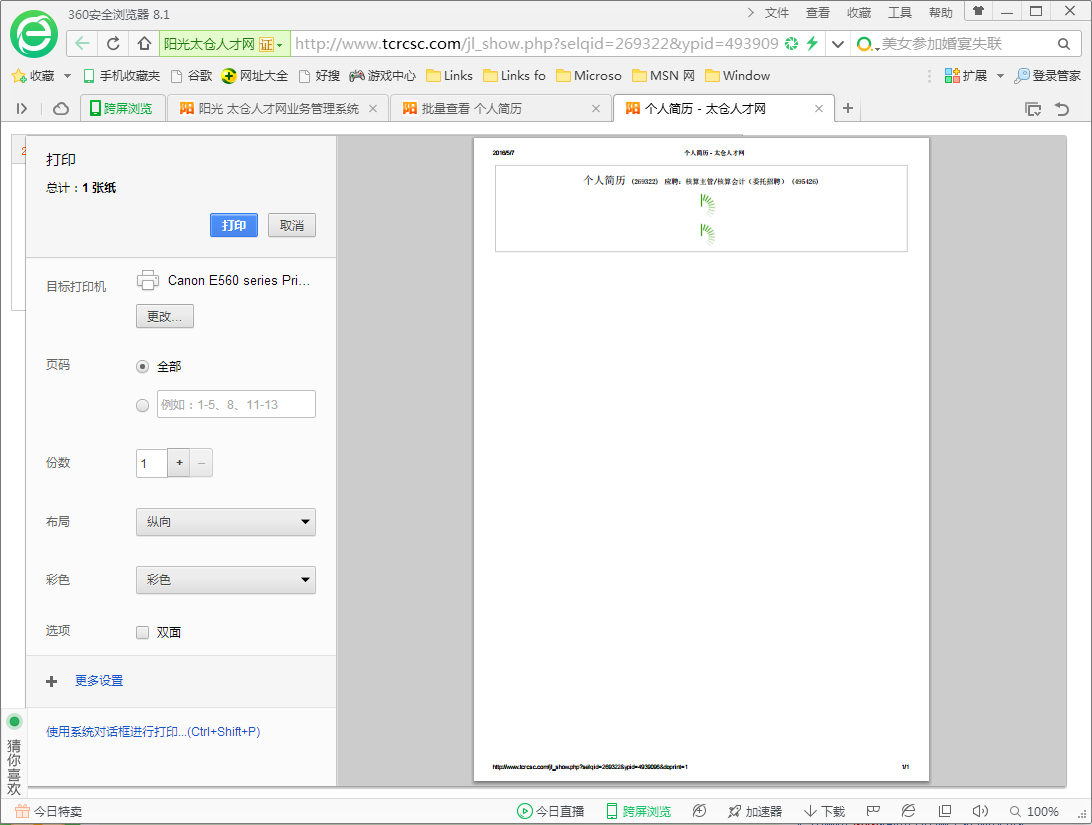Click the search magnifier icon
The width and height of the screenshot is (1092, 825).
coord(1063,44)
